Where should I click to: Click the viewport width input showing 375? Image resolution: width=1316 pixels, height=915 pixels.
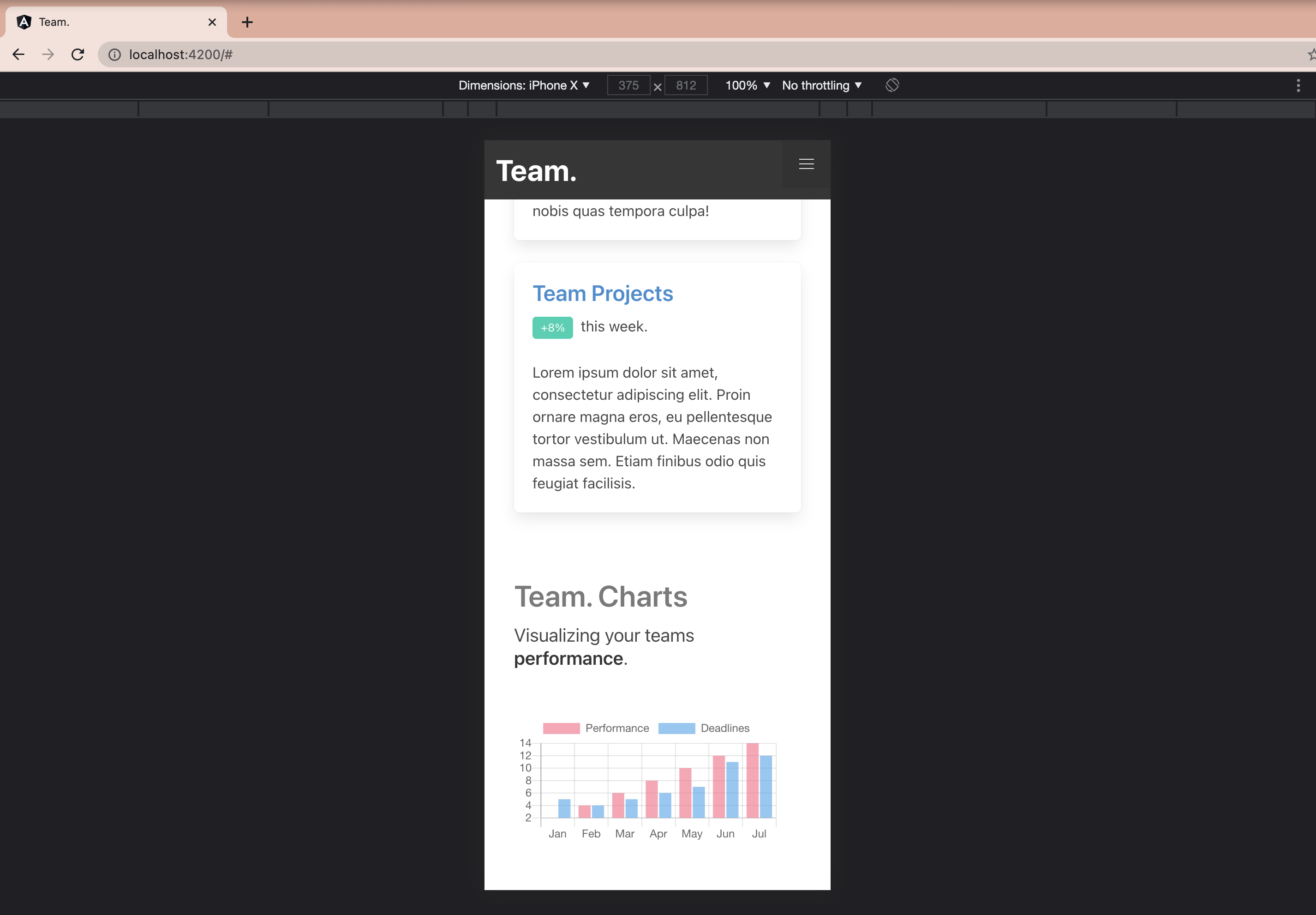click(x=628, y=85)
